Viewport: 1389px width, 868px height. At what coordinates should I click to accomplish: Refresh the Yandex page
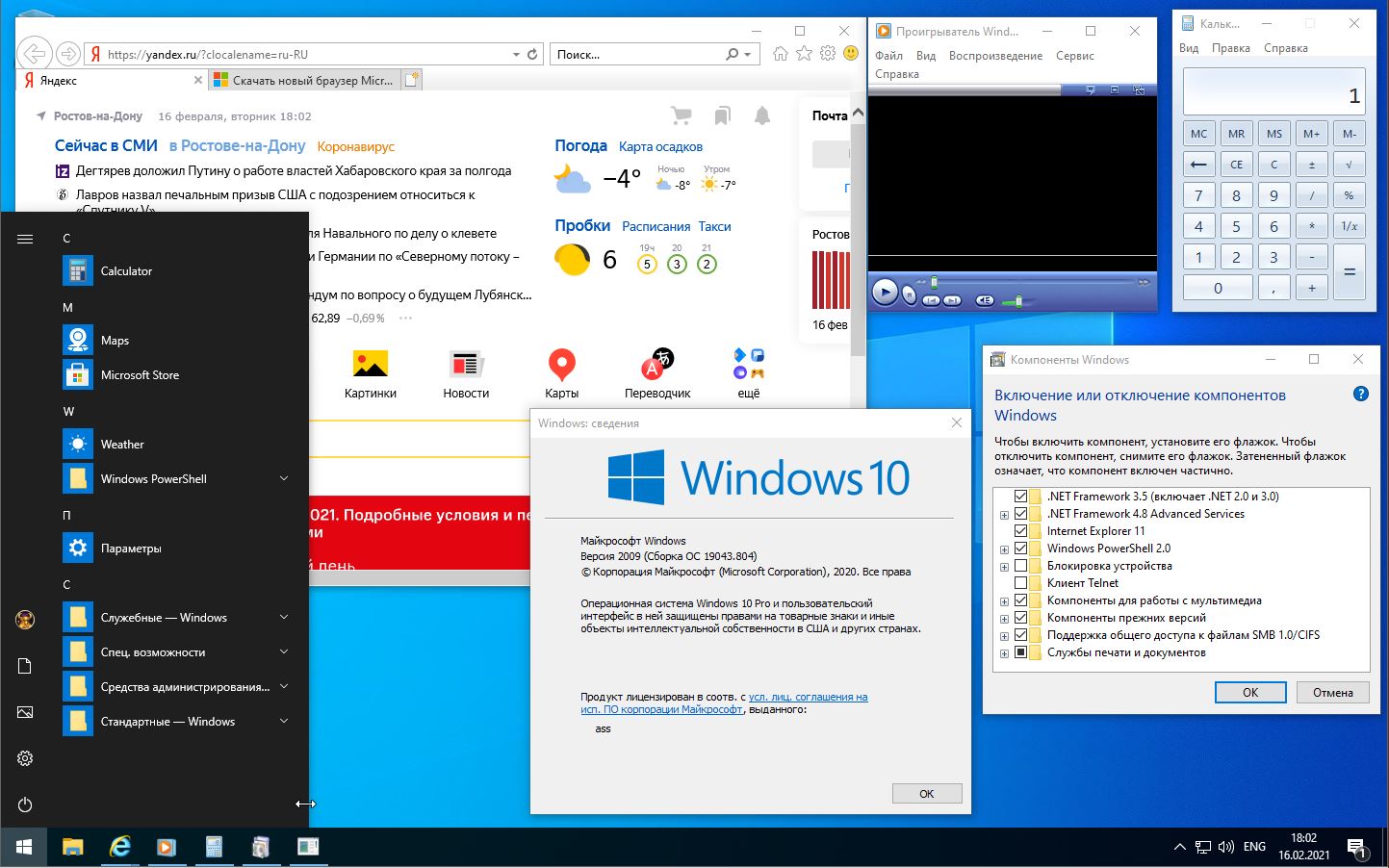pos(532,54)
